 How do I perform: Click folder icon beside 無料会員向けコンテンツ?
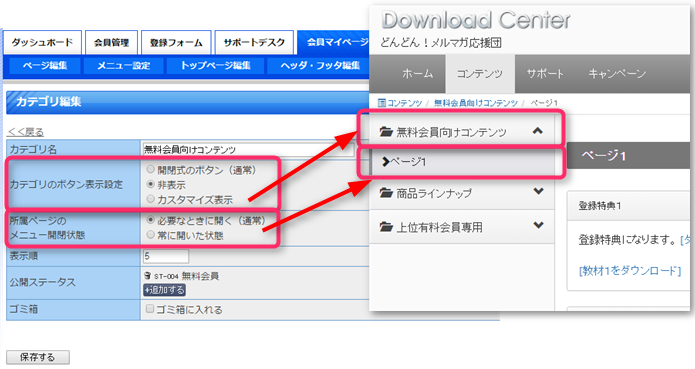[386, 132]
